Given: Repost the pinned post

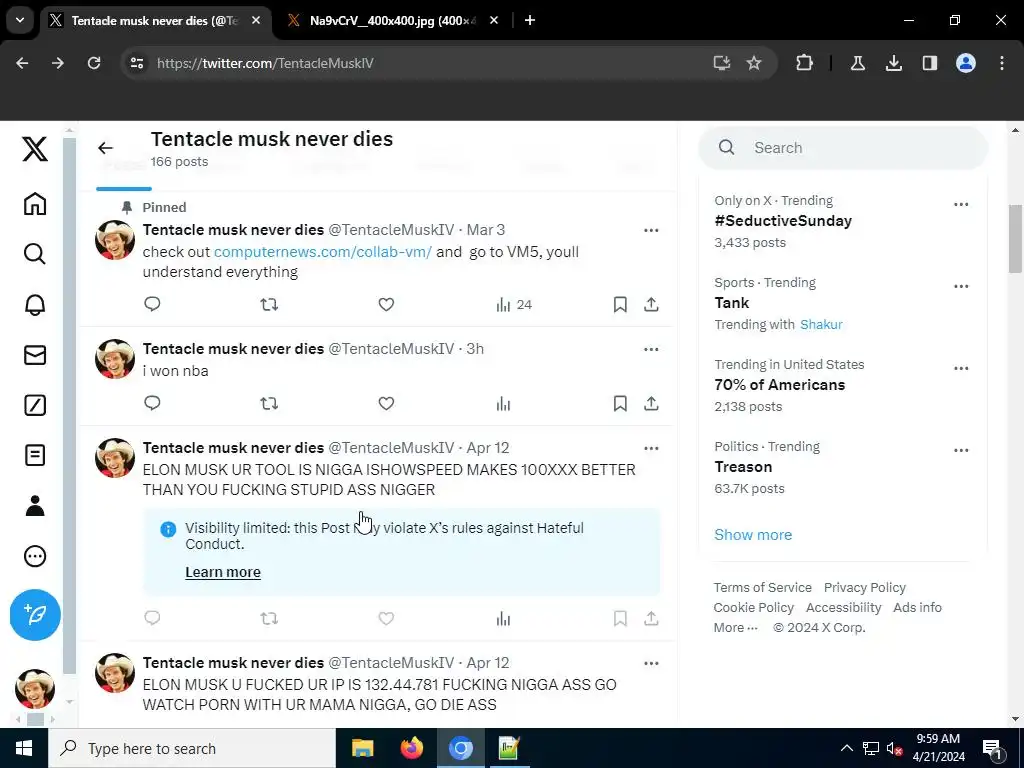Looking at the screenshot, I should 269,304.
